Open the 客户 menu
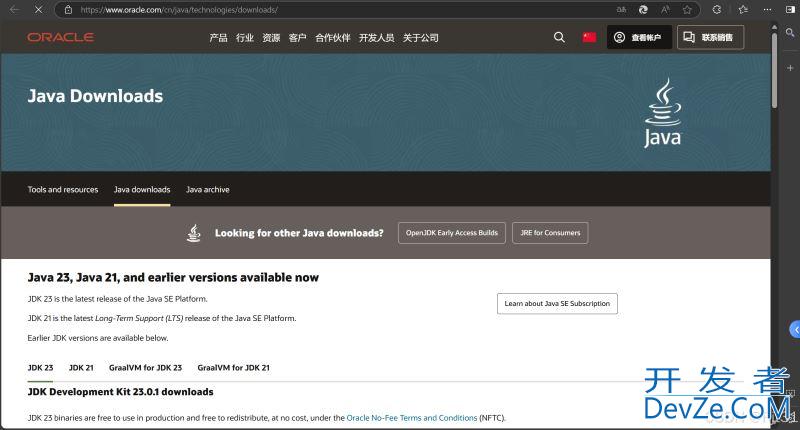The height and width of the screenshot is (430, 800). [297, 38]
